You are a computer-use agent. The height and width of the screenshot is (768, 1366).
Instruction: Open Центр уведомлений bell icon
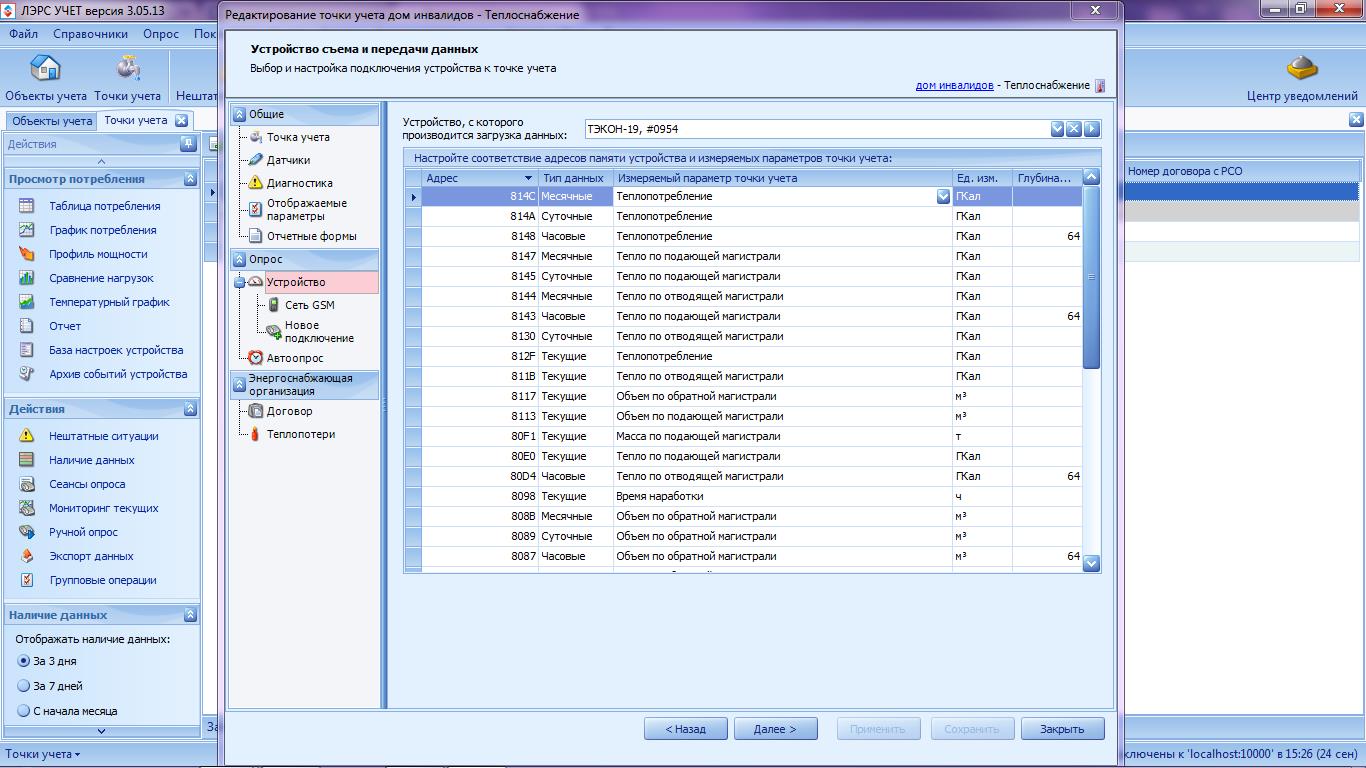pos(1302,68)
